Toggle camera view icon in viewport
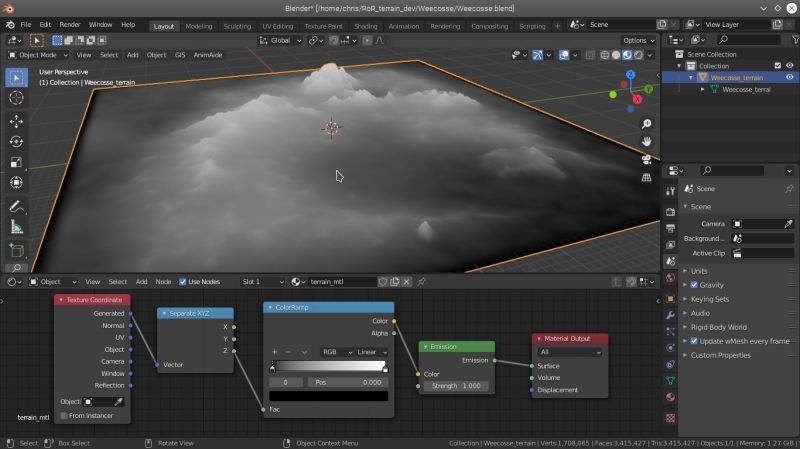 click(646, 160)
